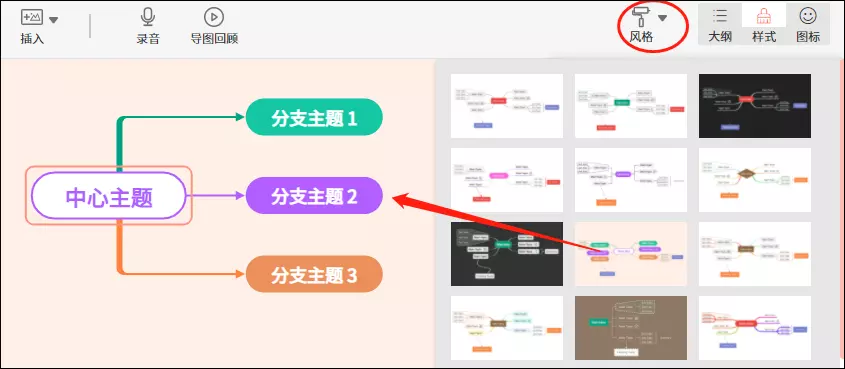
Task: Choose the theme with brown diamond center
Action: click(754, 180)
